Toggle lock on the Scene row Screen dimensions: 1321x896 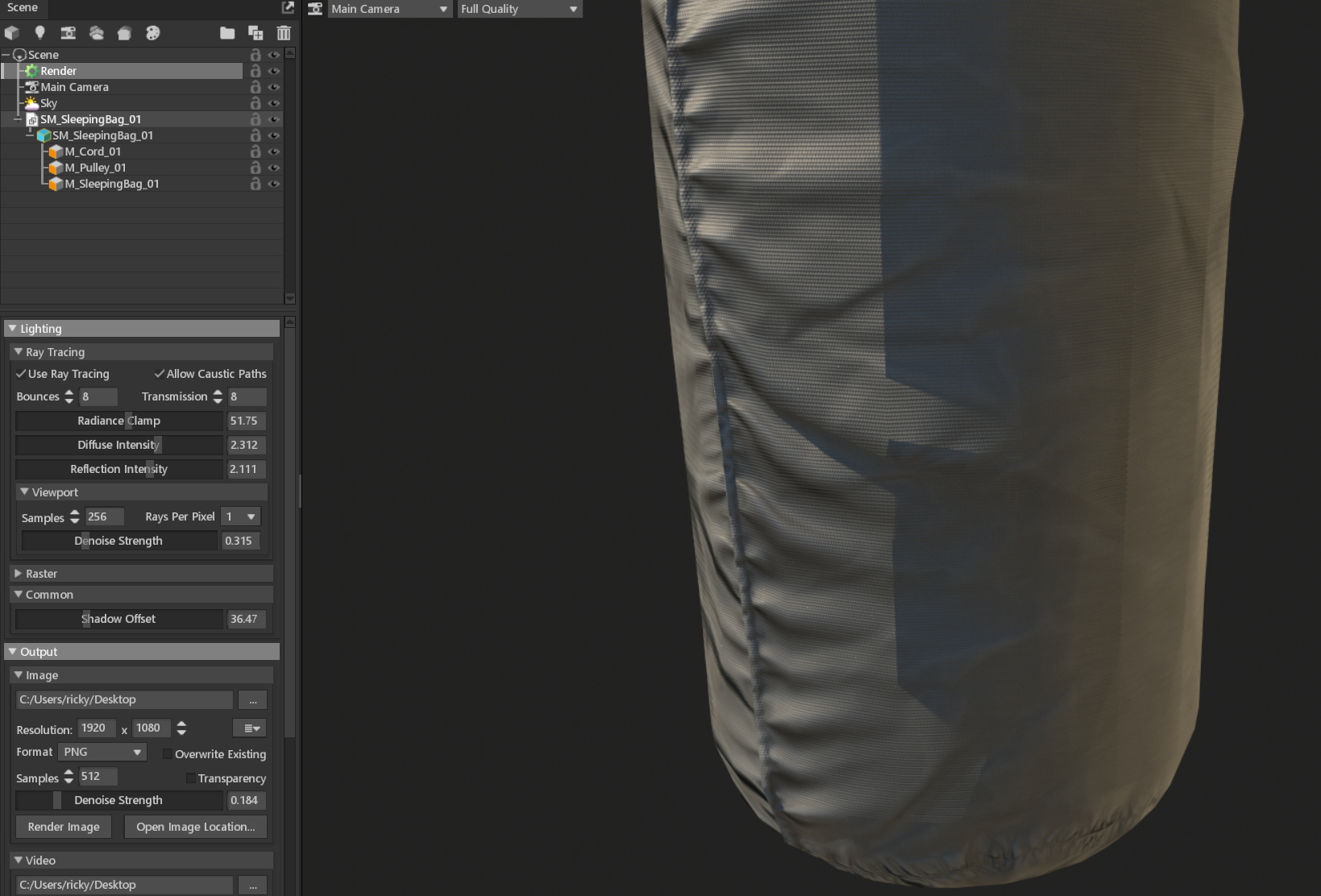click(x=255, y=55)
